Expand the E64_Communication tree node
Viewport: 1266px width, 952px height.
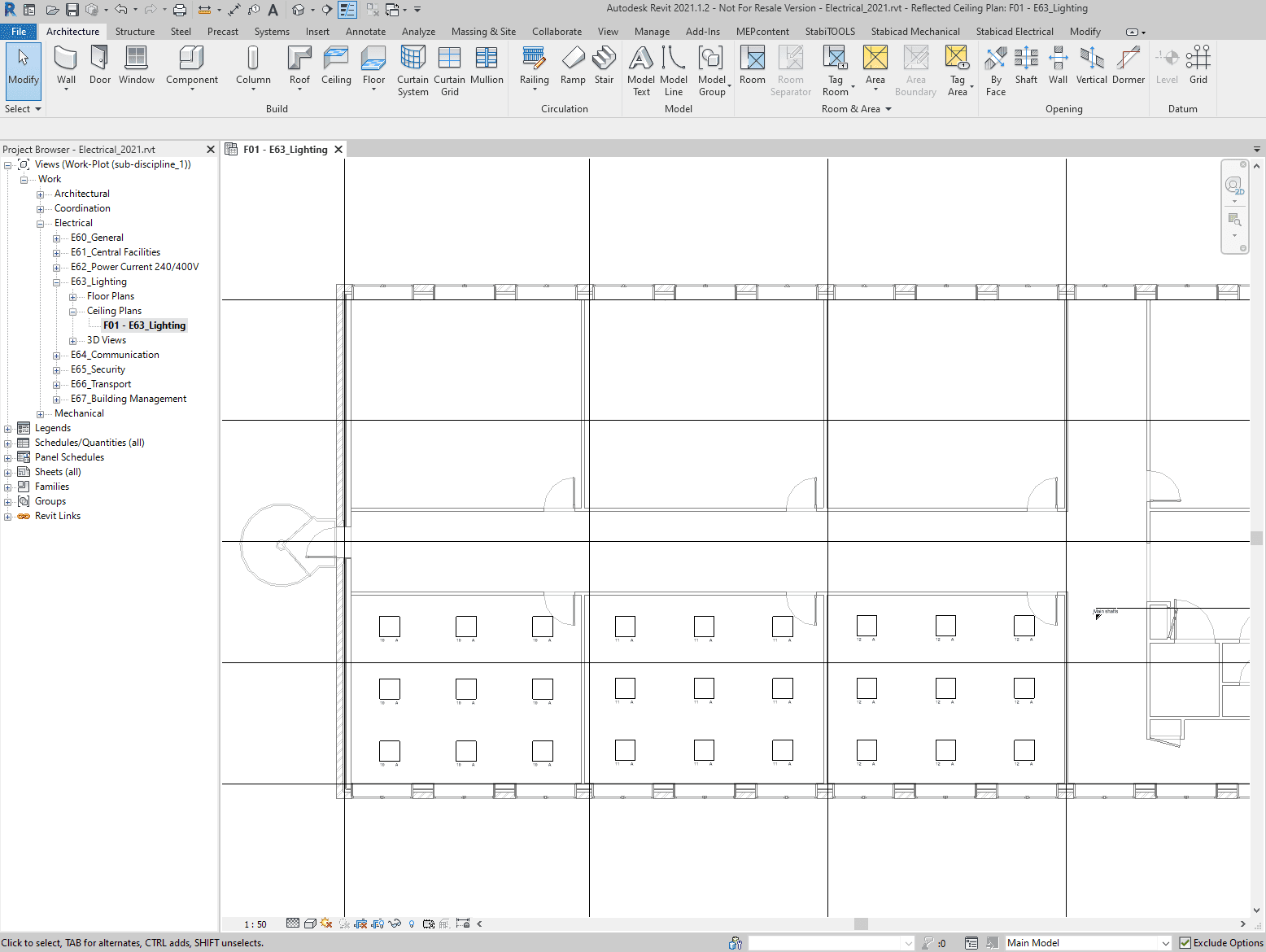56,356
